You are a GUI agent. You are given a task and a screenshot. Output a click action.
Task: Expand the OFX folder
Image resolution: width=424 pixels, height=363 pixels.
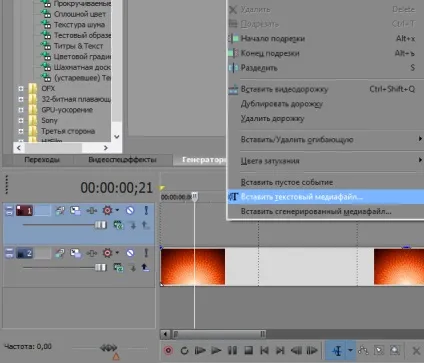click(21, 89)
